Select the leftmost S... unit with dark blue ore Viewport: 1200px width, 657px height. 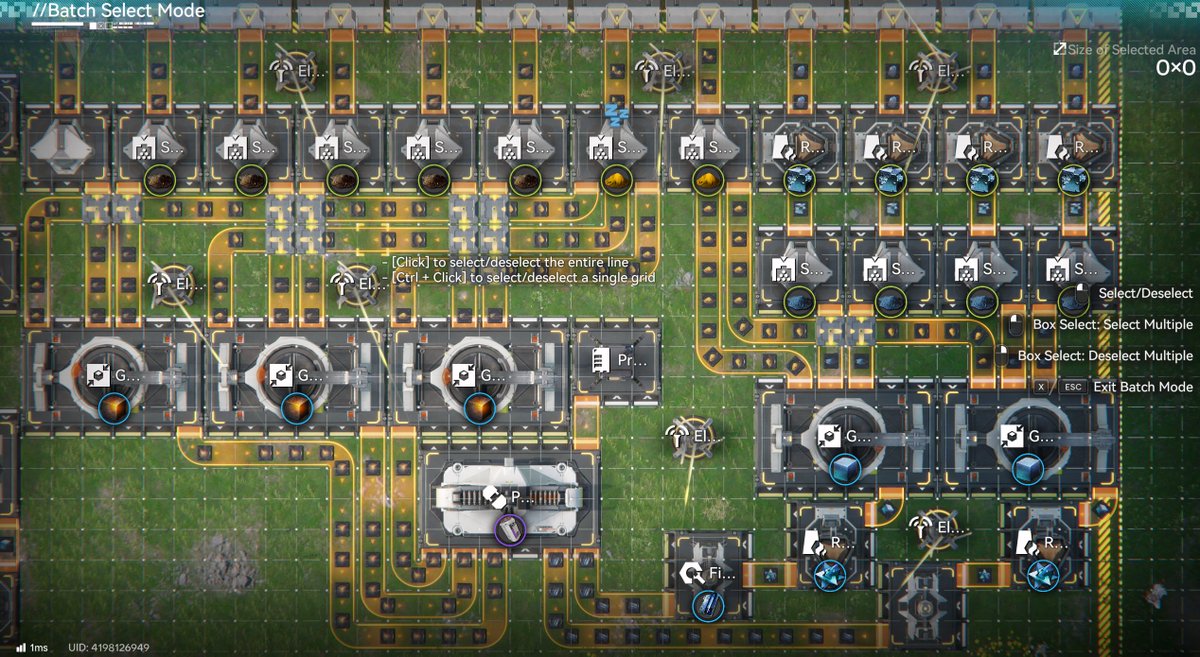tap(799, 268)
